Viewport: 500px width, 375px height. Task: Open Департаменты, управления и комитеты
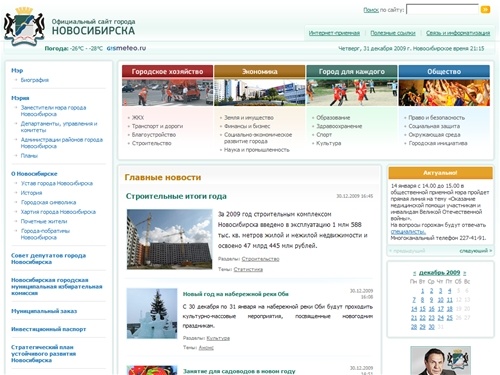(59, 127)
